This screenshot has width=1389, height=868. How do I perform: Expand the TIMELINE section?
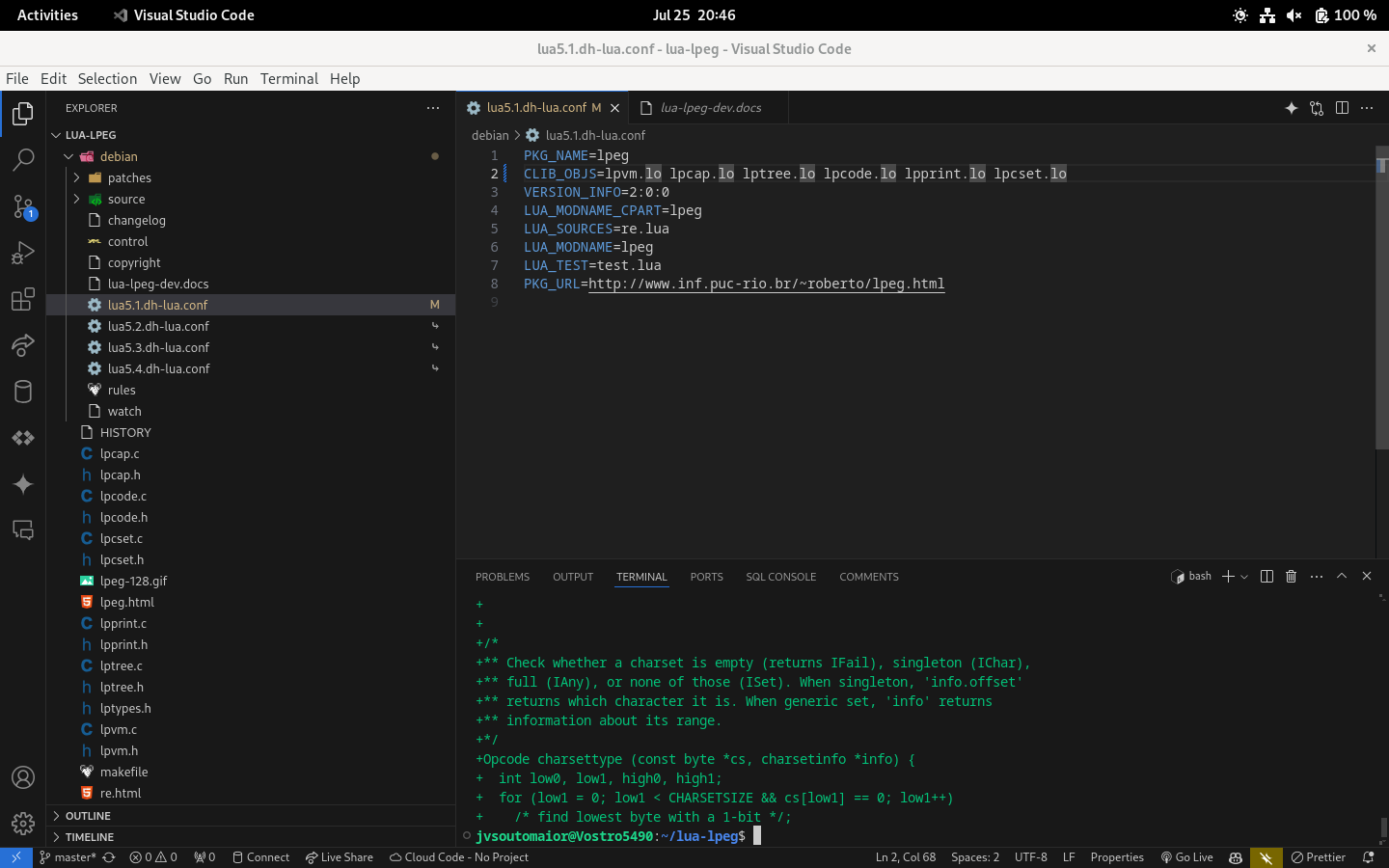click(251, 837)
